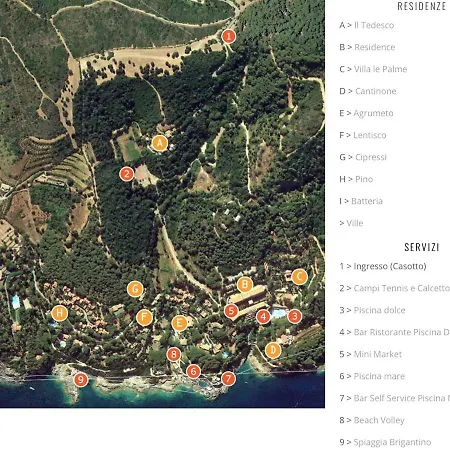
Task: Open the 'E > Agrumeto' link
Action: [366, 113]
